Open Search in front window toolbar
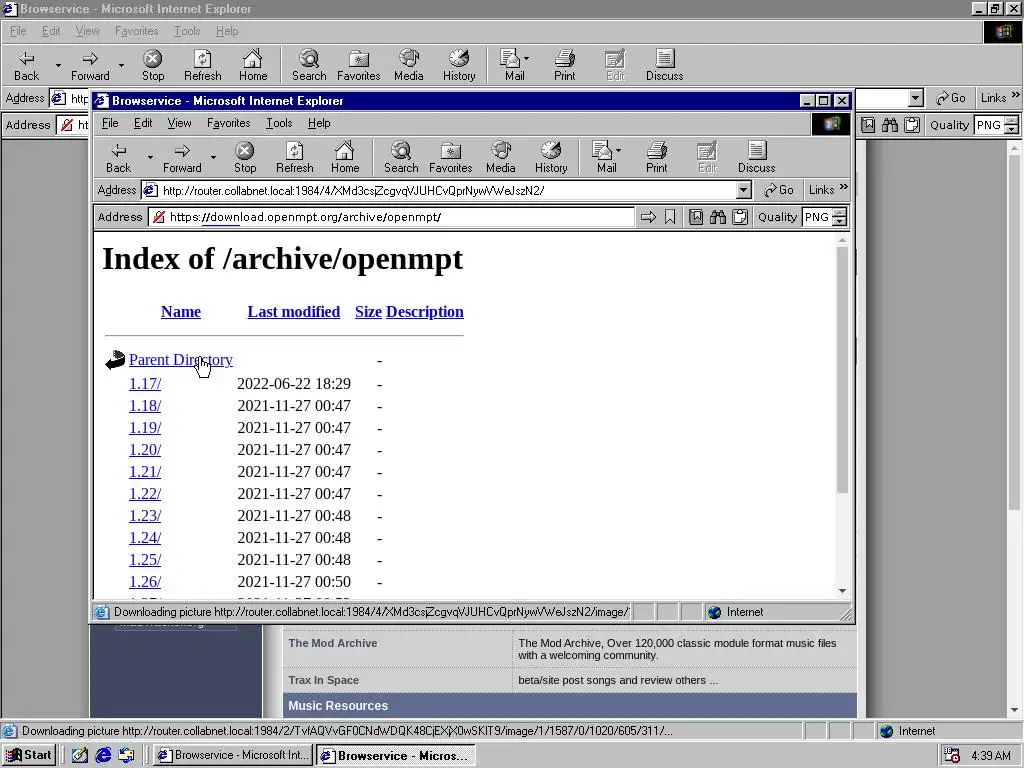 point(401,157)
